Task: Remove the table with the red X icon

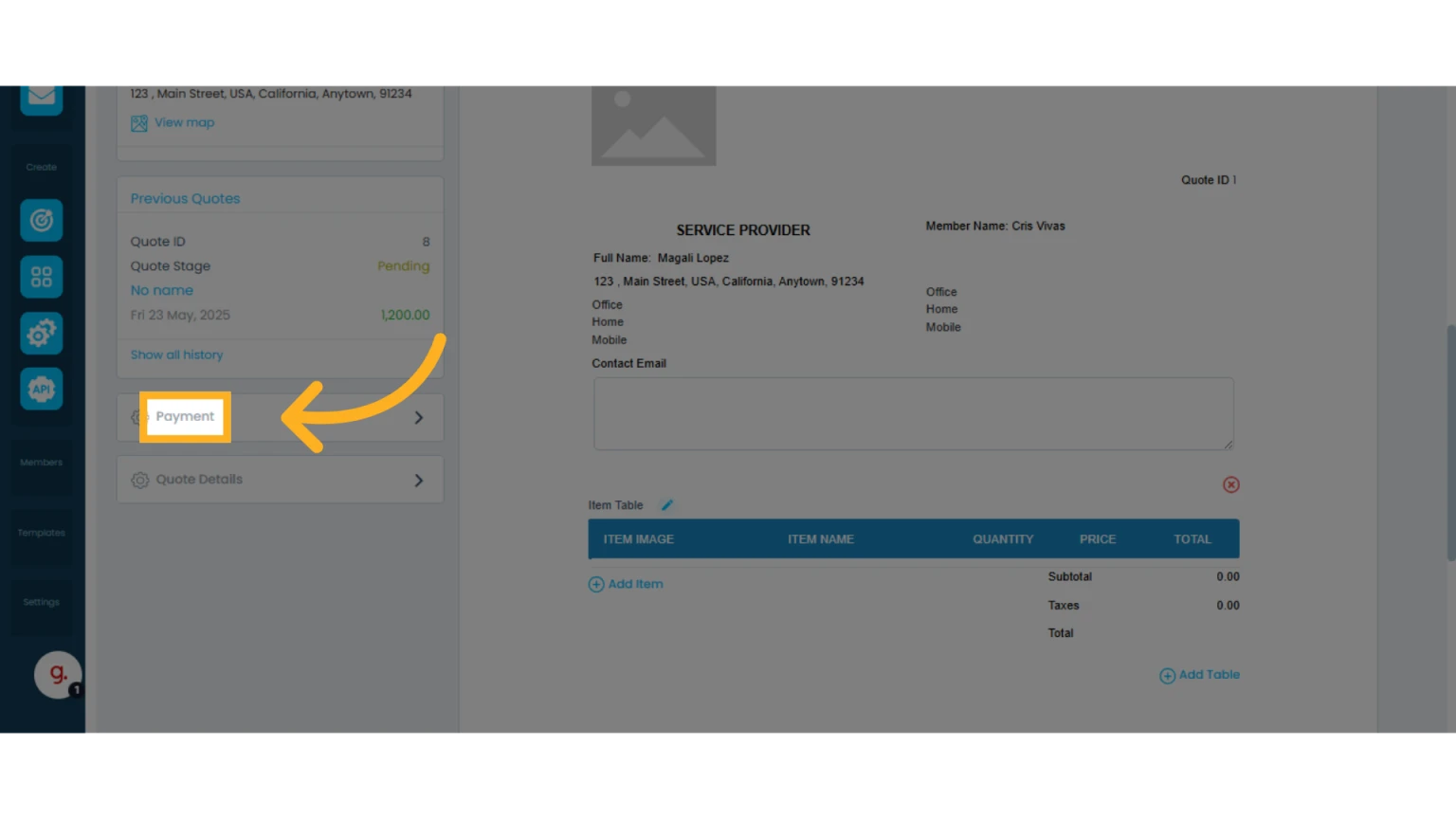Action: pos(1231,484)
